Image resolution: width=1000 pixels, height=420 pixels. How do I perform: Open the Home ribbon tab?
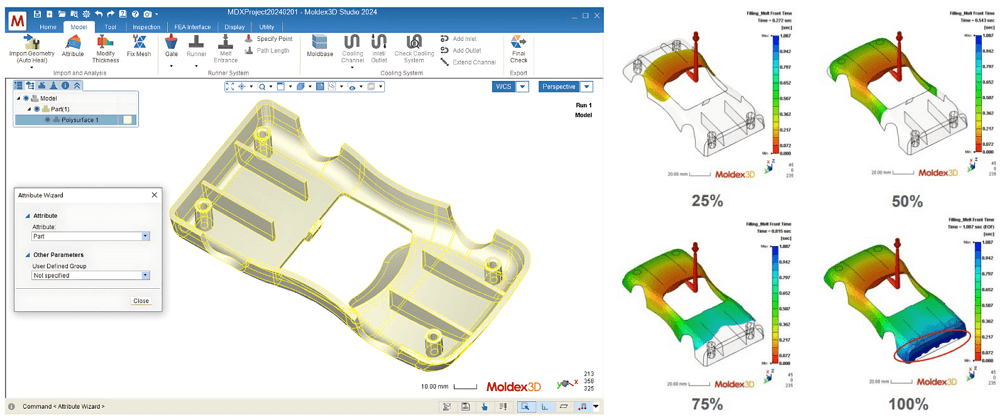click(48, 27)
